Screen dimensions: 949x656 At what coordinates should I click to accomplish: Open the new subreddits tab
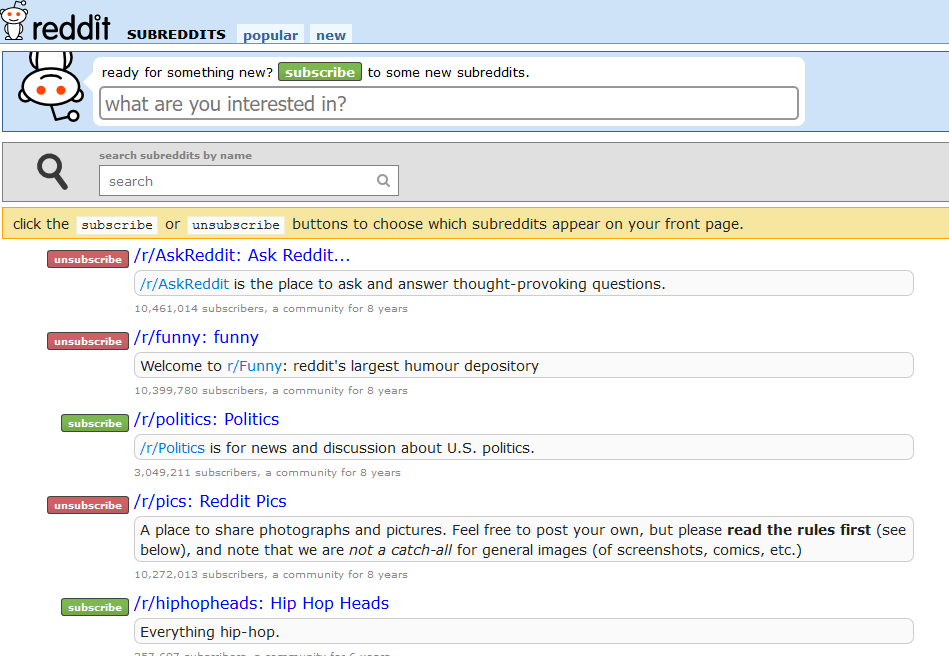click(x=330, y=35)
